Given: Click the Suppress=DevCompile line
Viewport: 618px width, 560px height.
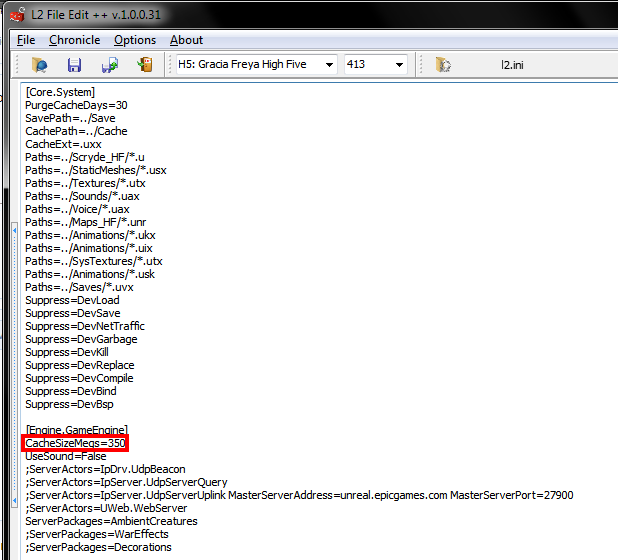Looking at the screenshot, I should click(x=79, y=378).
